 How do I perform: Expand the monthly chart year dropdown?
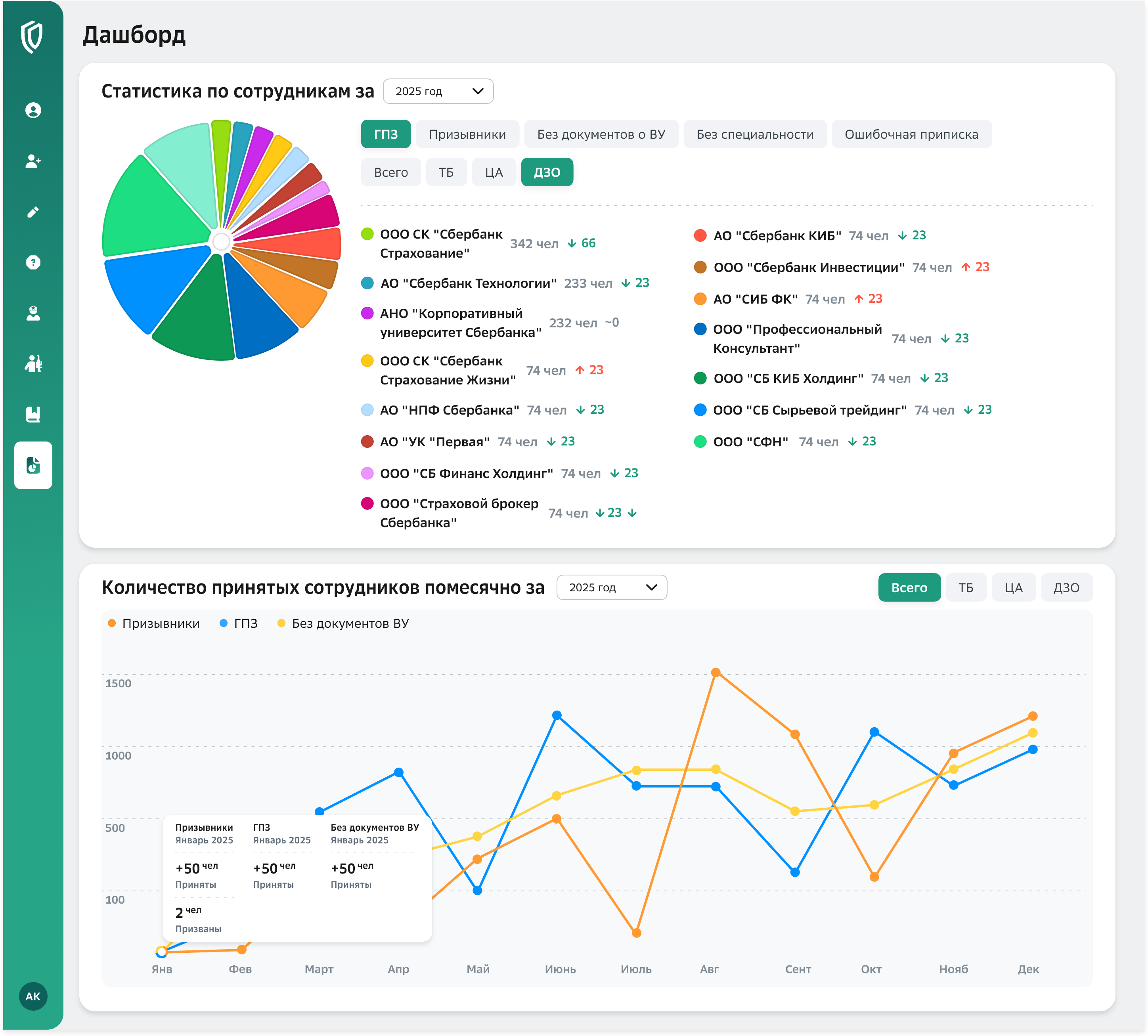click(612, 587)
